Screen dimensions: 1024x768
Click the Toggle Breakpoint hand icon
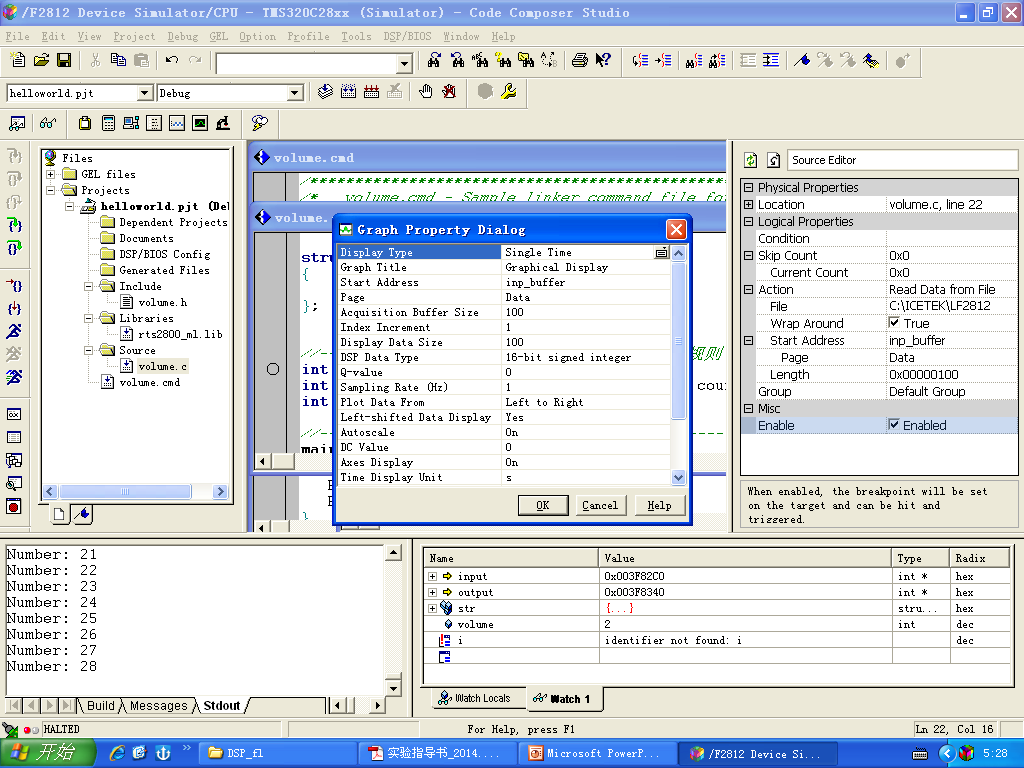click(426, 91)
